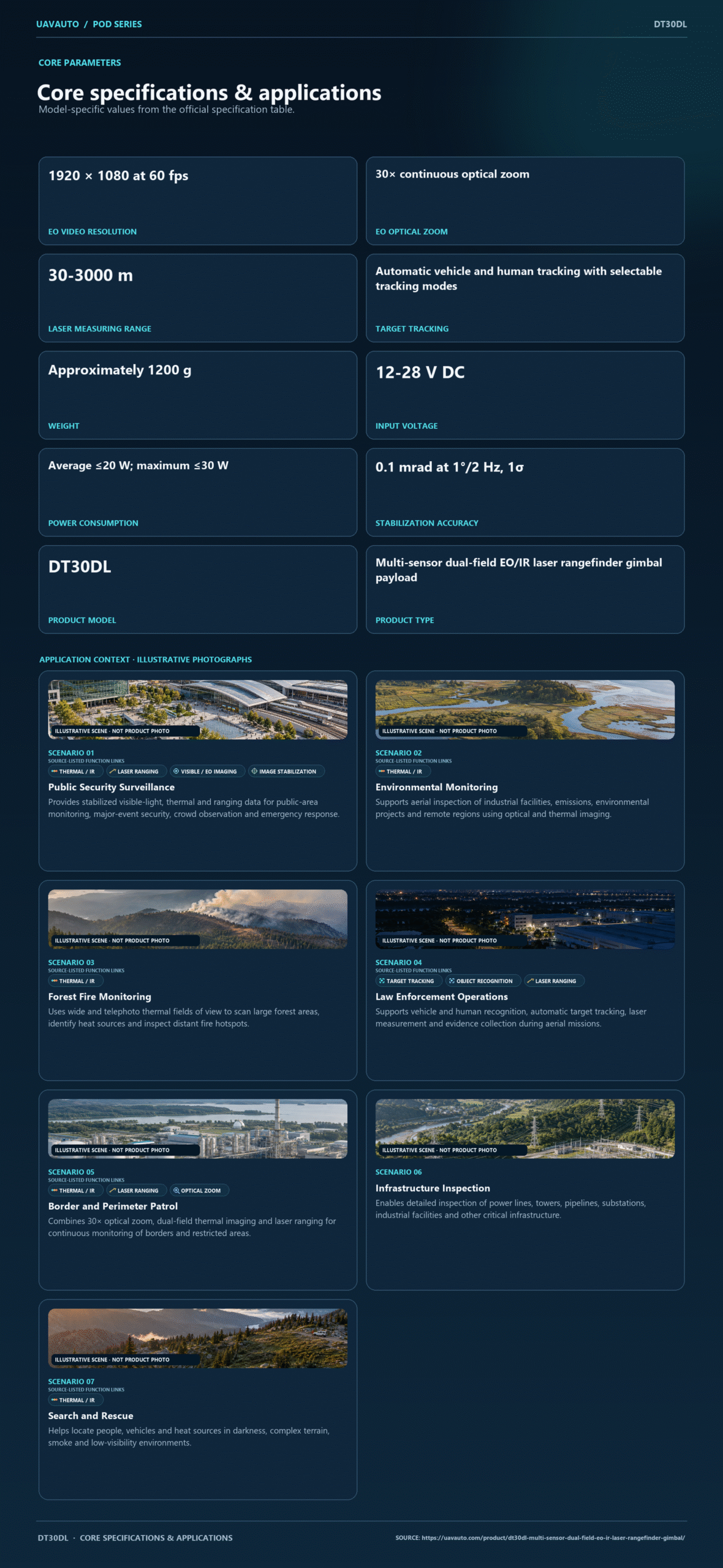723x1568 pixels.
Task: View the Forest Fire Monitoring photo
Action: tap(198, 919)
